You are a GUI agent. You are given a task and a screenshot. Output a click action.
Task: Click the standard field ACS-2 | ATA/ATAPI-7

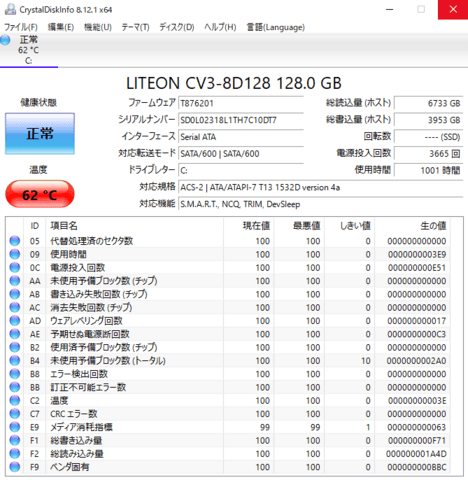[x=321, y=187]
